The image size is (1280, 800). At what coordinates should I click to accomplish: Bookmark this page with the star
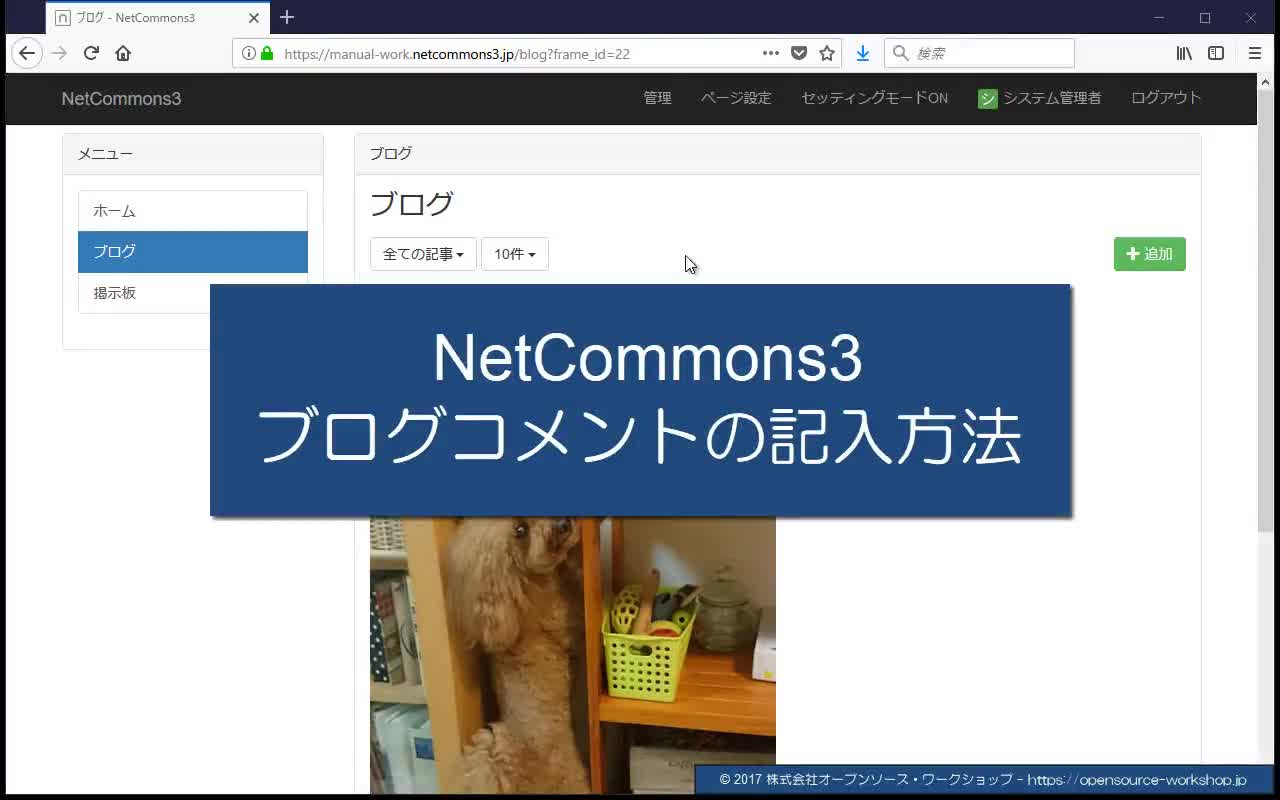point(827,53)
